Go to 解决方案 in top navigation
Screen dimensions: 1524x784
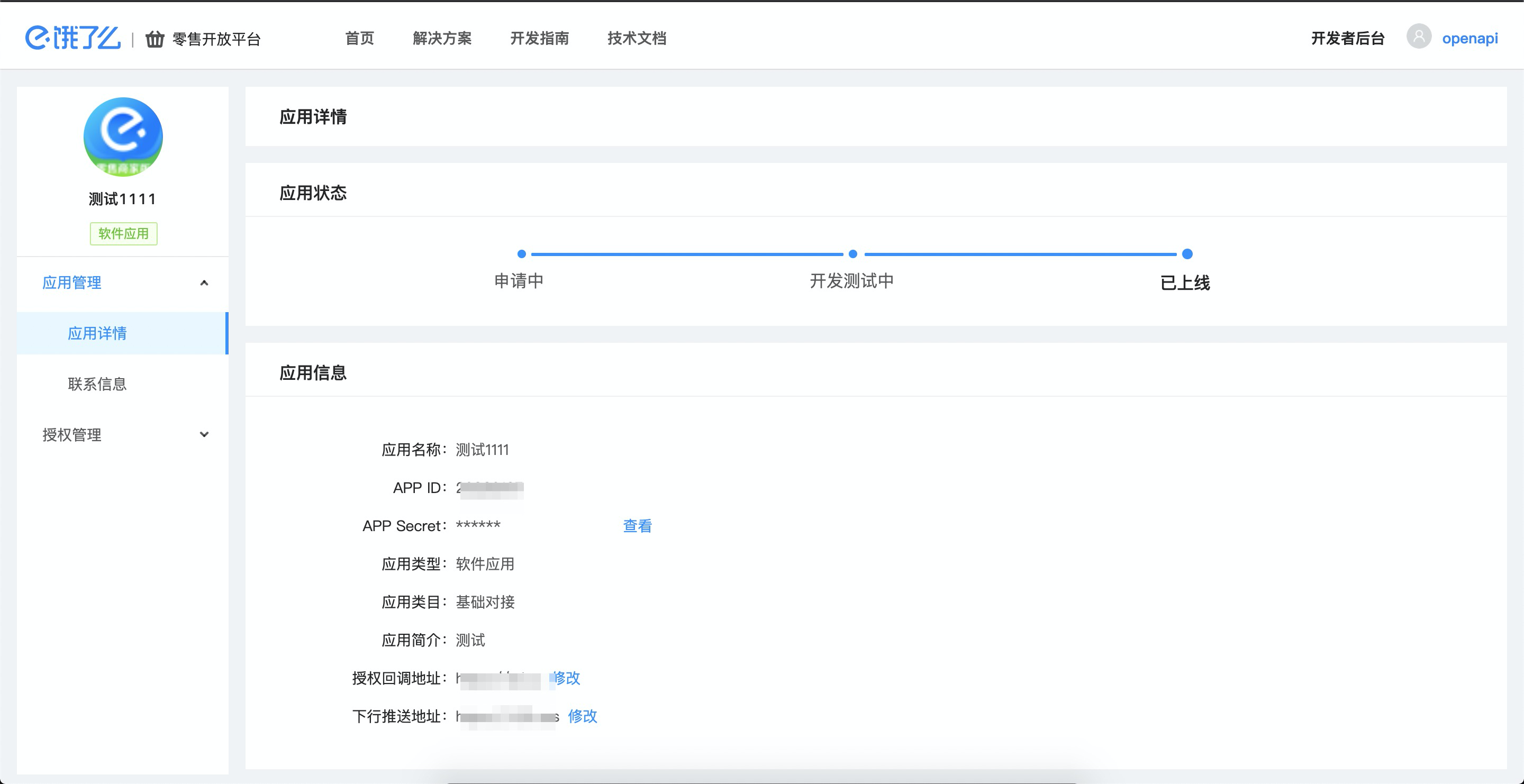tap(442, 39)
